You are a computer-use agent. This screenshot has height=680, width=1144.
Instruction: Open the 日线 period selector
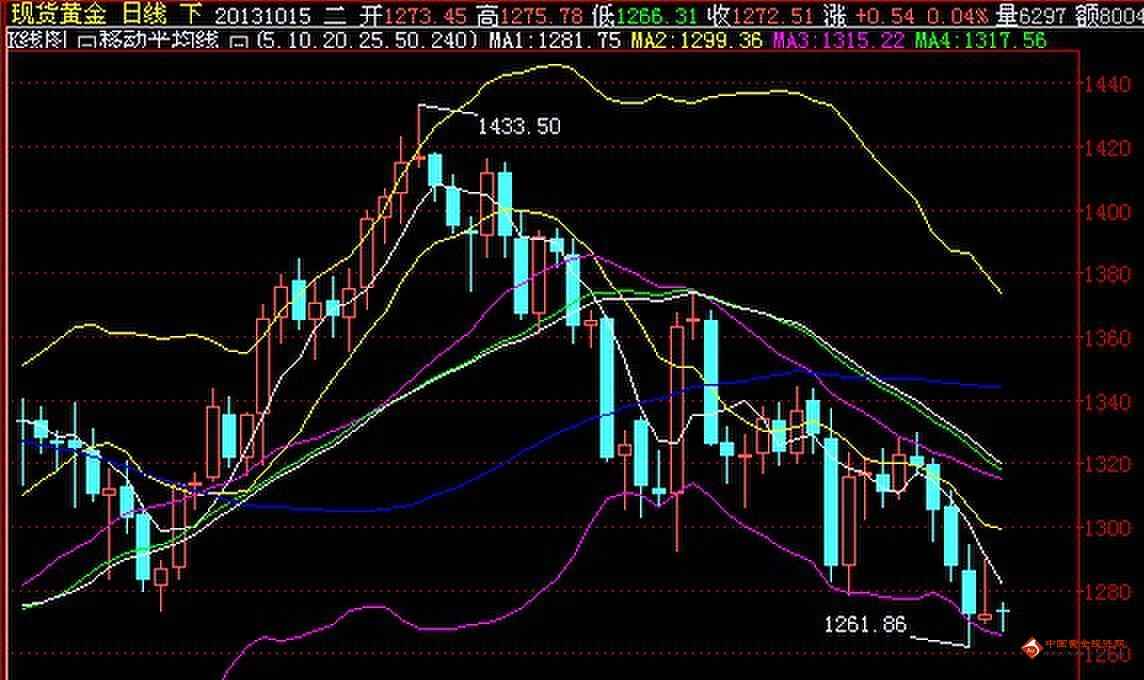click(146, 14)
